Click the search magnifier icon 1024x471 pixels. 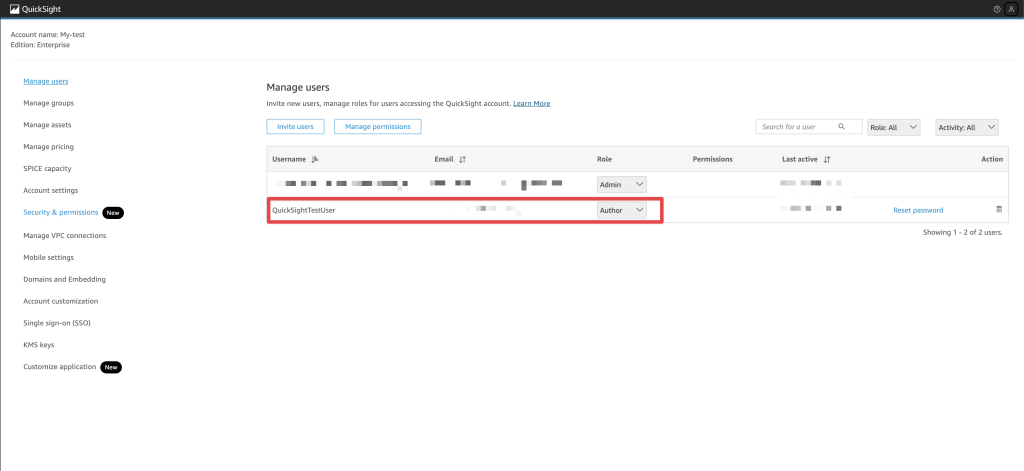pos(841,127)
